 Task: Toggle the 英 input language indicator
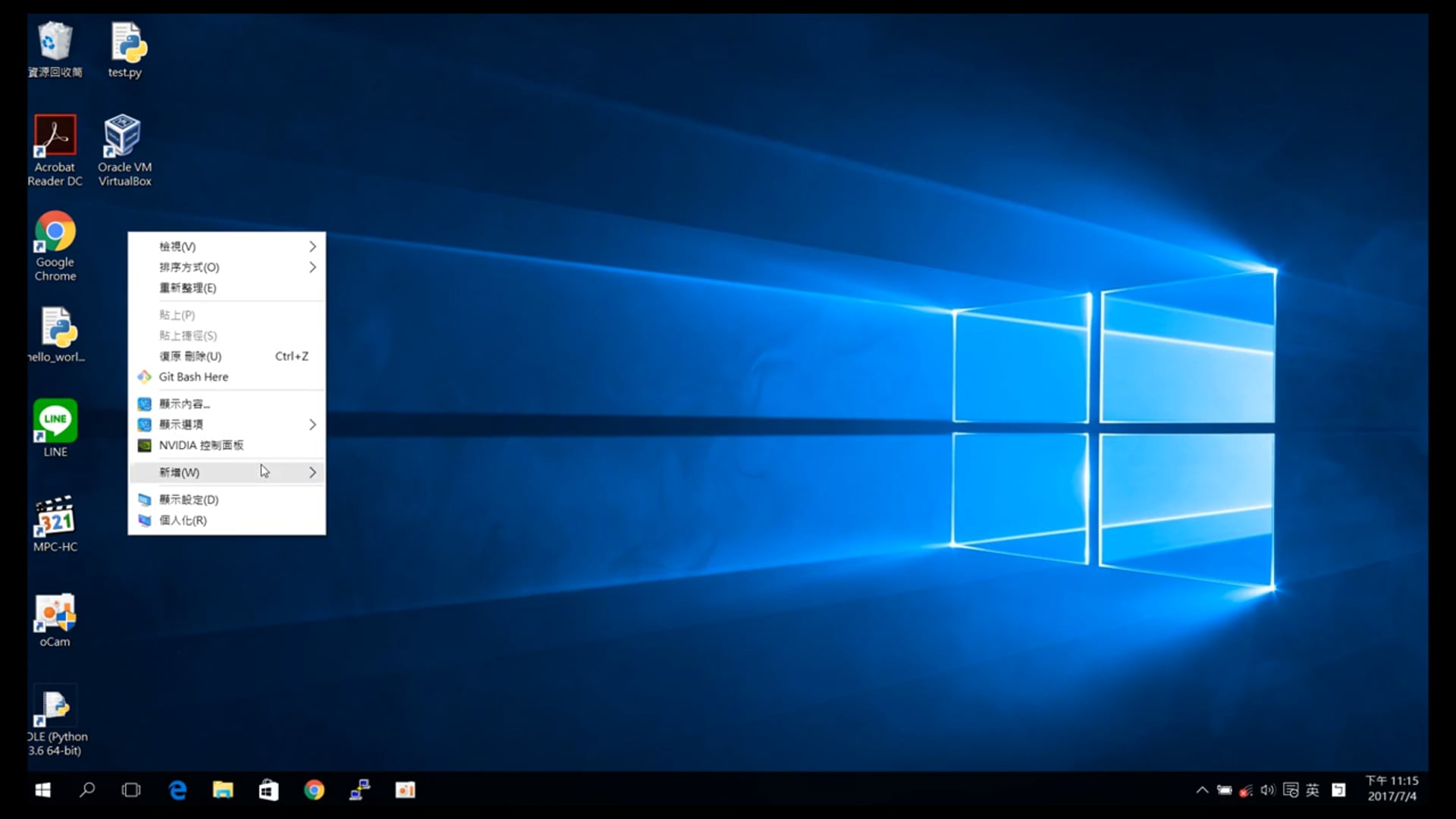click(x=1313, y=790)
